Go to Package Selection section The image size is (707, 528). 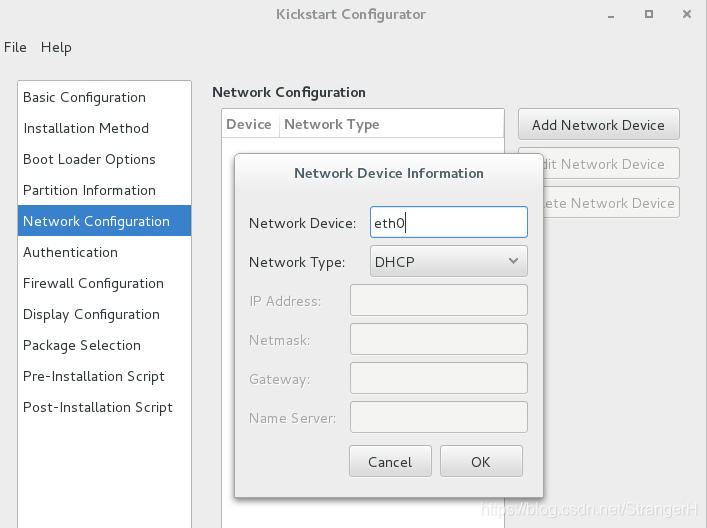click(x=105, y=345)
